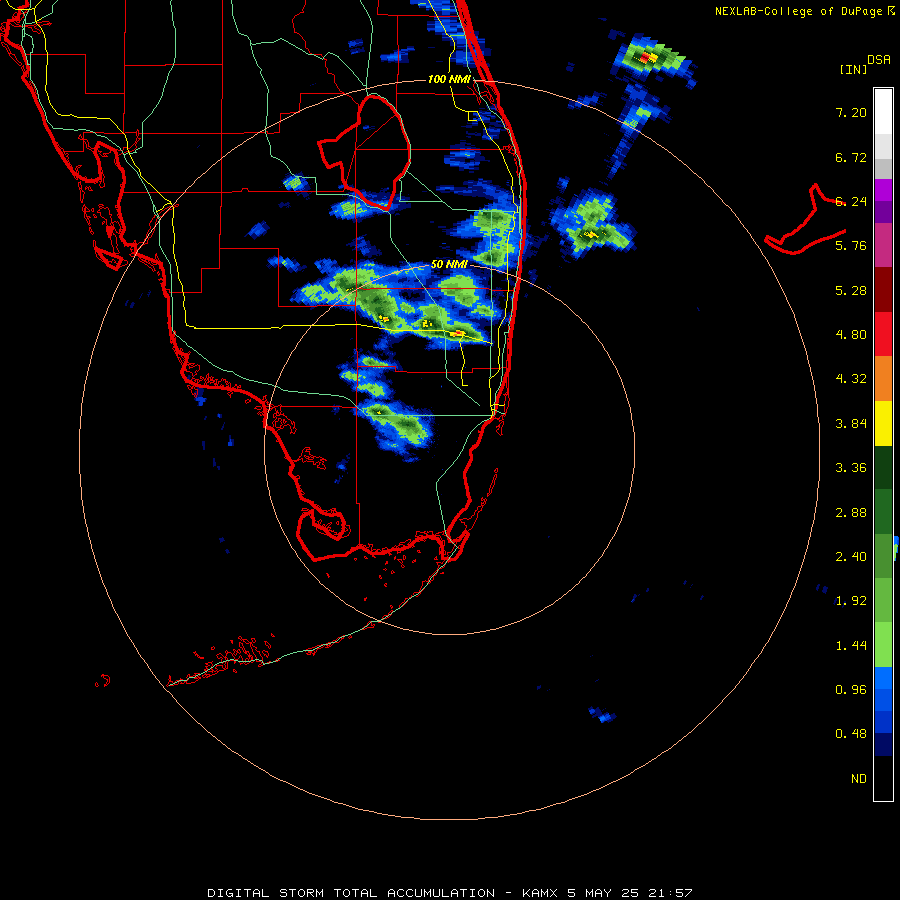Click the 1.44 legend value
900x900 pixels.
851,646
